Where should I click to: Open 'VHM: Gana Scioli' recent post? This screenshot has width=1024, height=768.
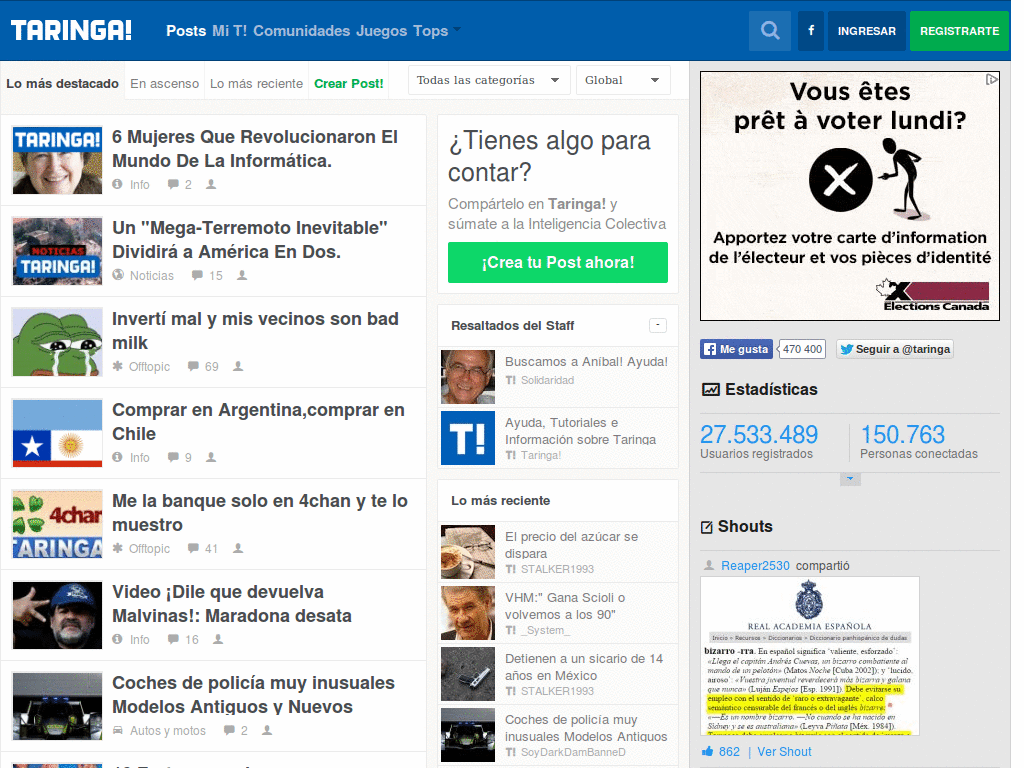pos(565,606)
